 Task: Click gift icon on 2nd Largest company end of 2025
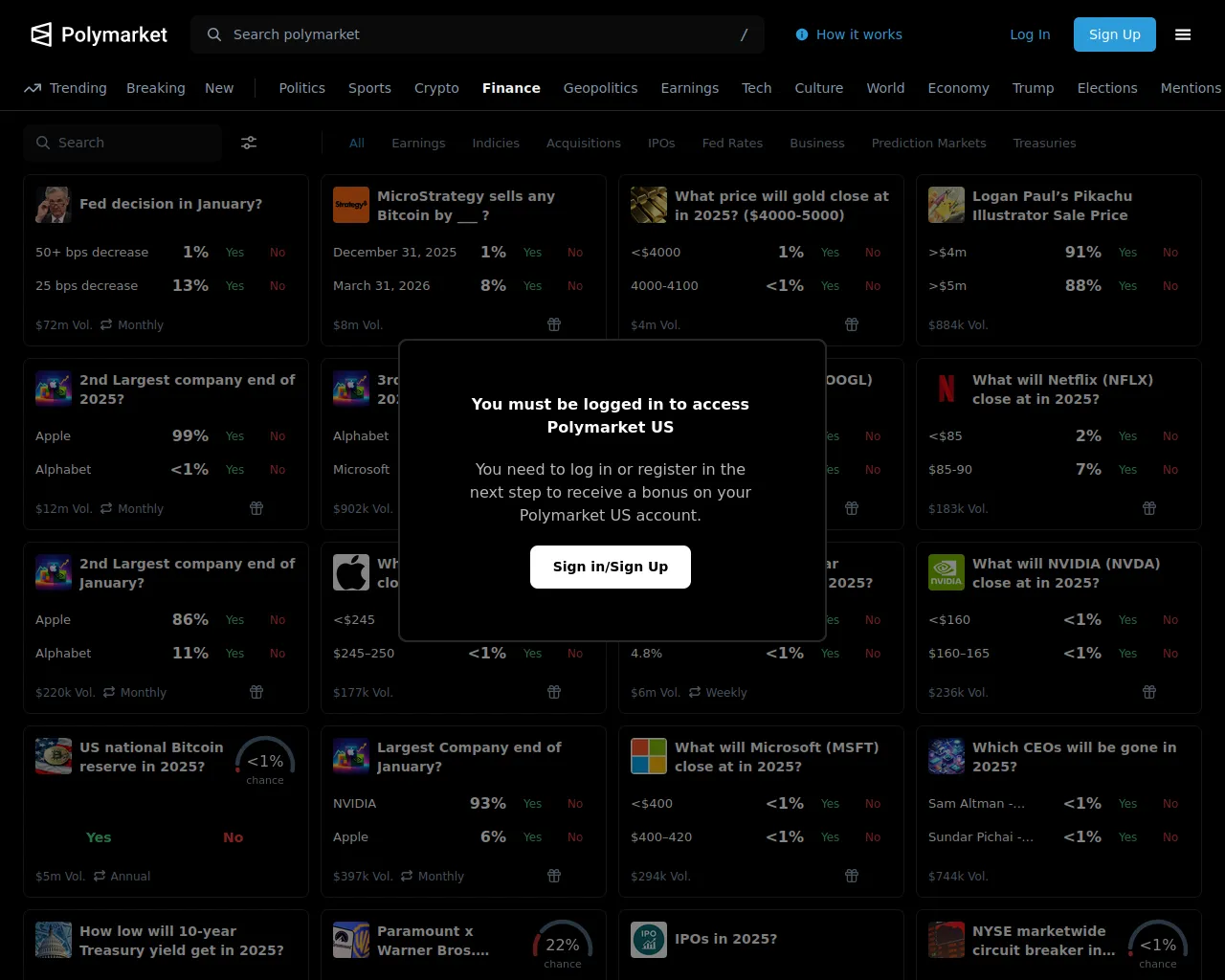pos(256,508)
